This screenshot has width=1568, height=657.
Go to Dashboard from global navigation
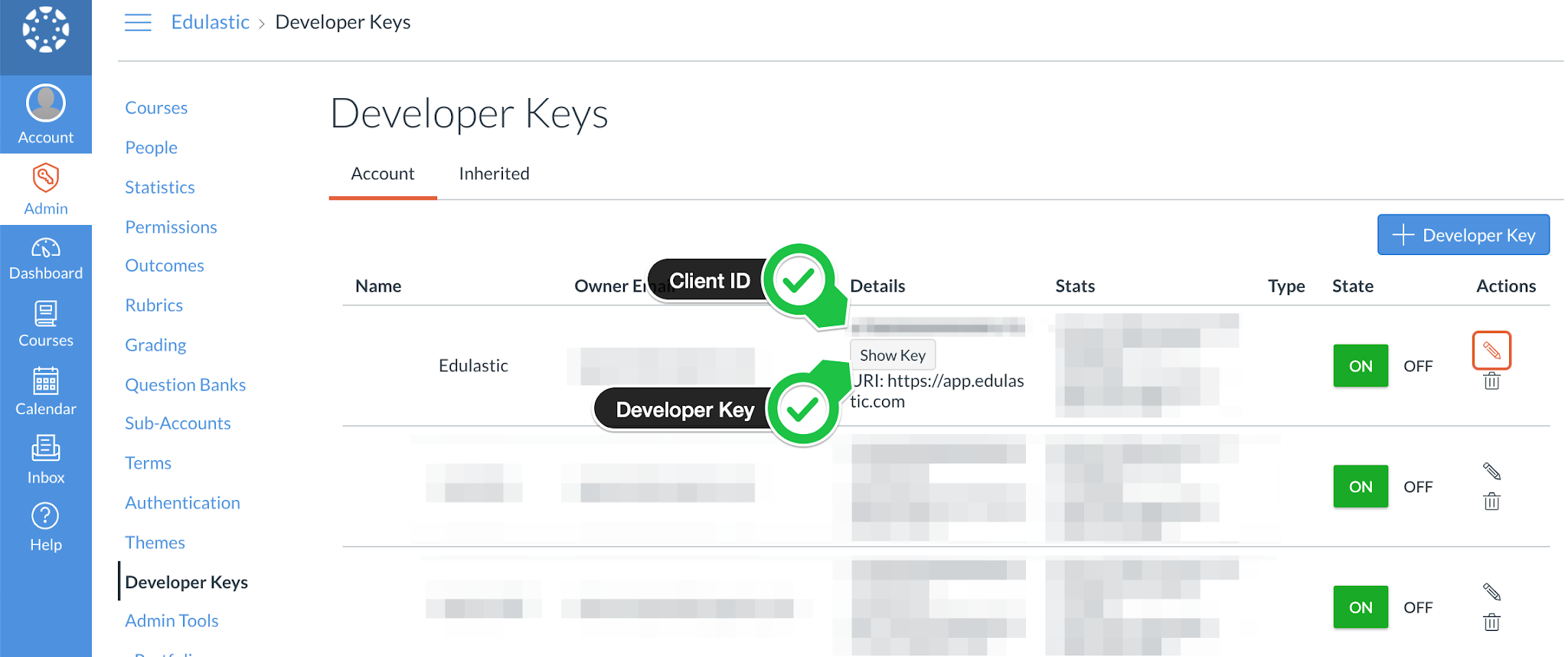click(46, 259)
